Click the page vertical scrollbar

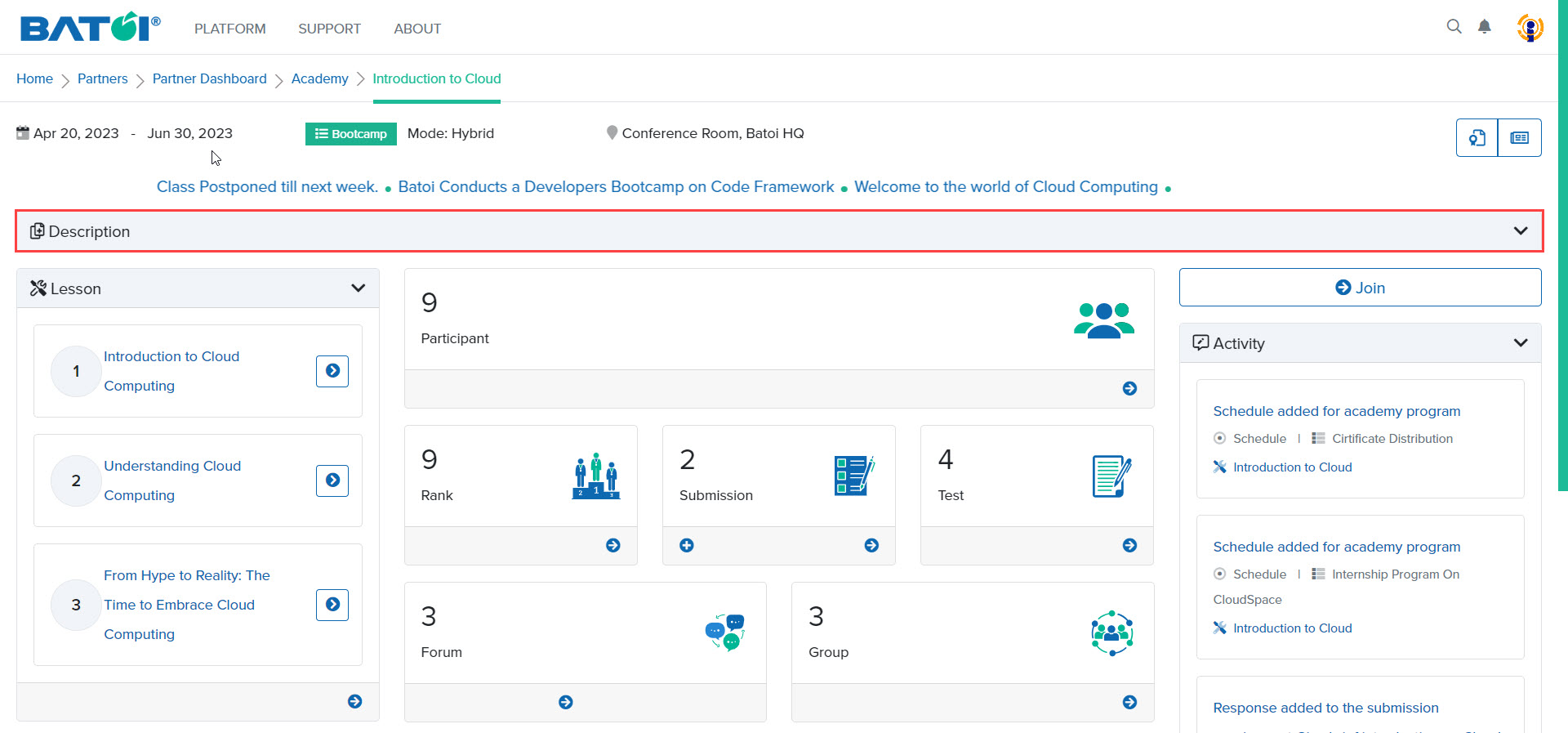click(1562, 245)
